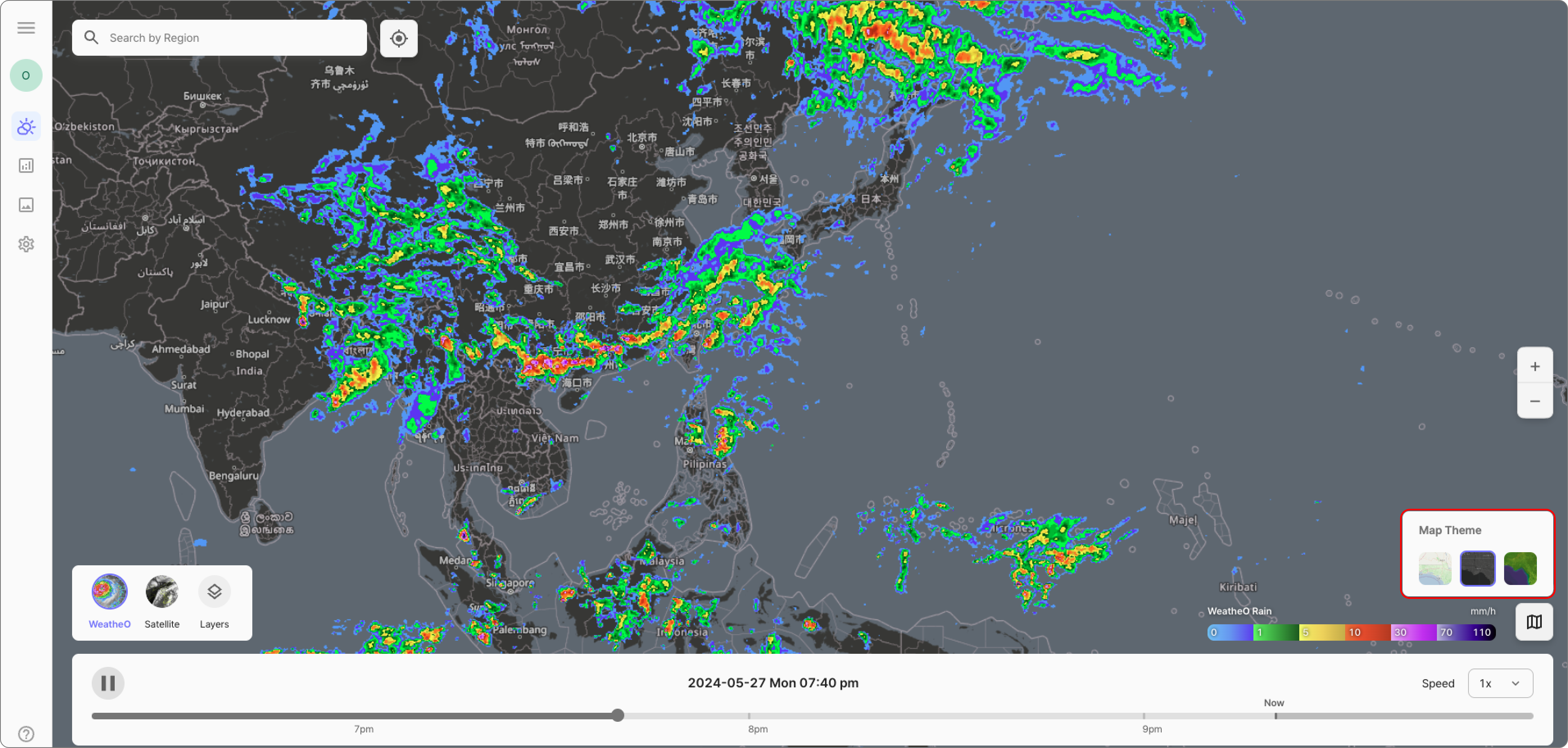Viewport: 1568px width, 748px height.
Task: Select the light map theme
Action: [1435, 569]
